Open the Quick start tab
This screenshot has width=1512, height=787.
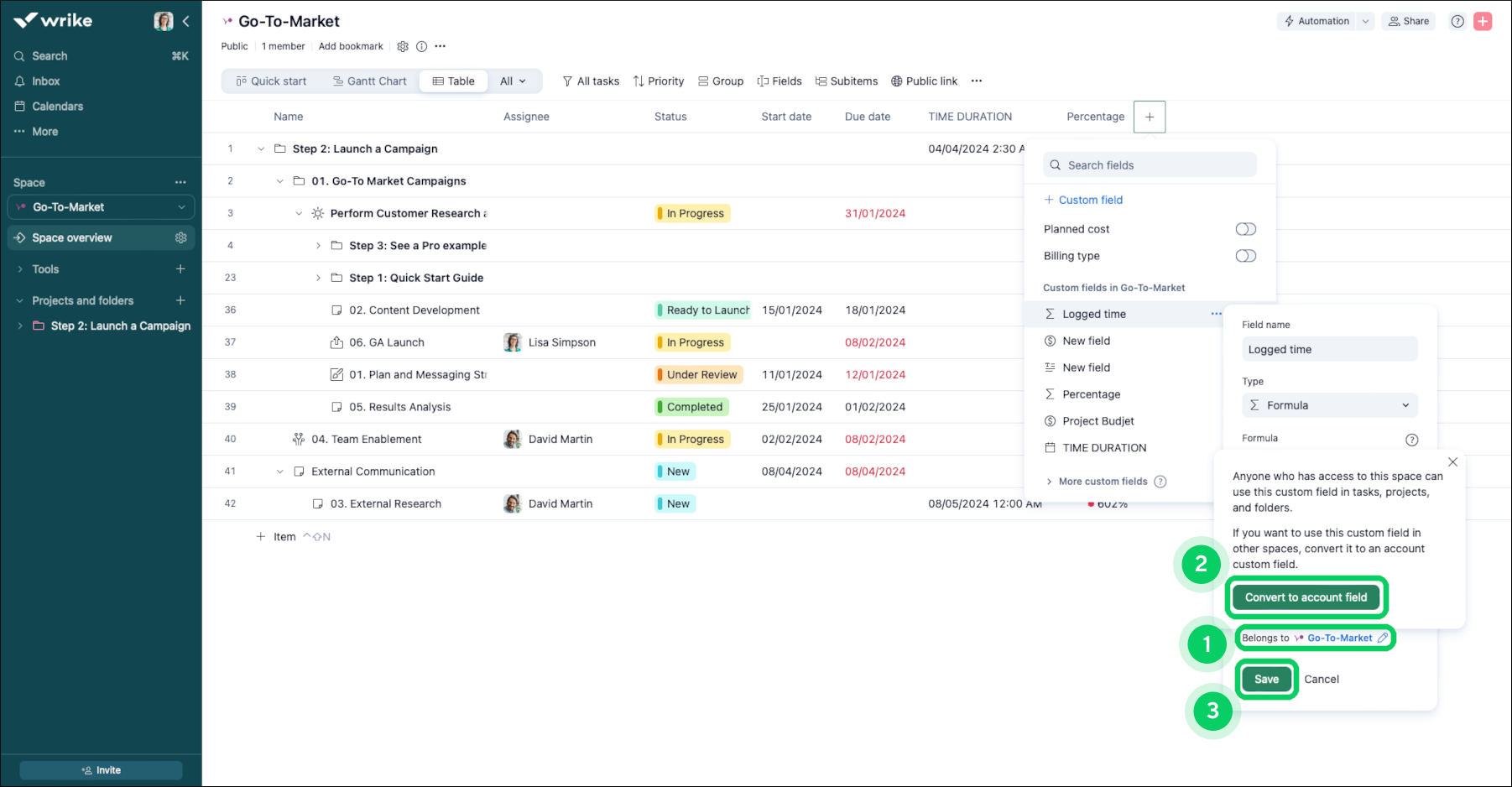(271, 81)
